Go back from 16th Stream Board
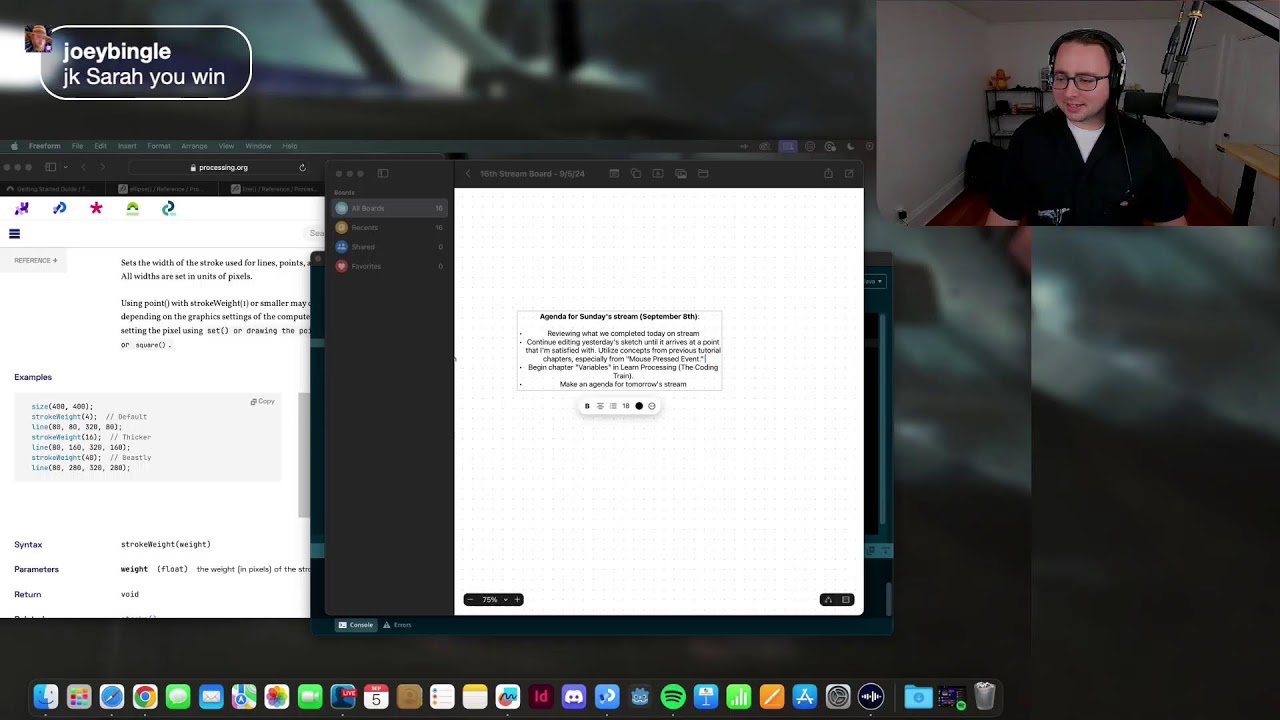 pyautogui.click(x=468, y=174)
